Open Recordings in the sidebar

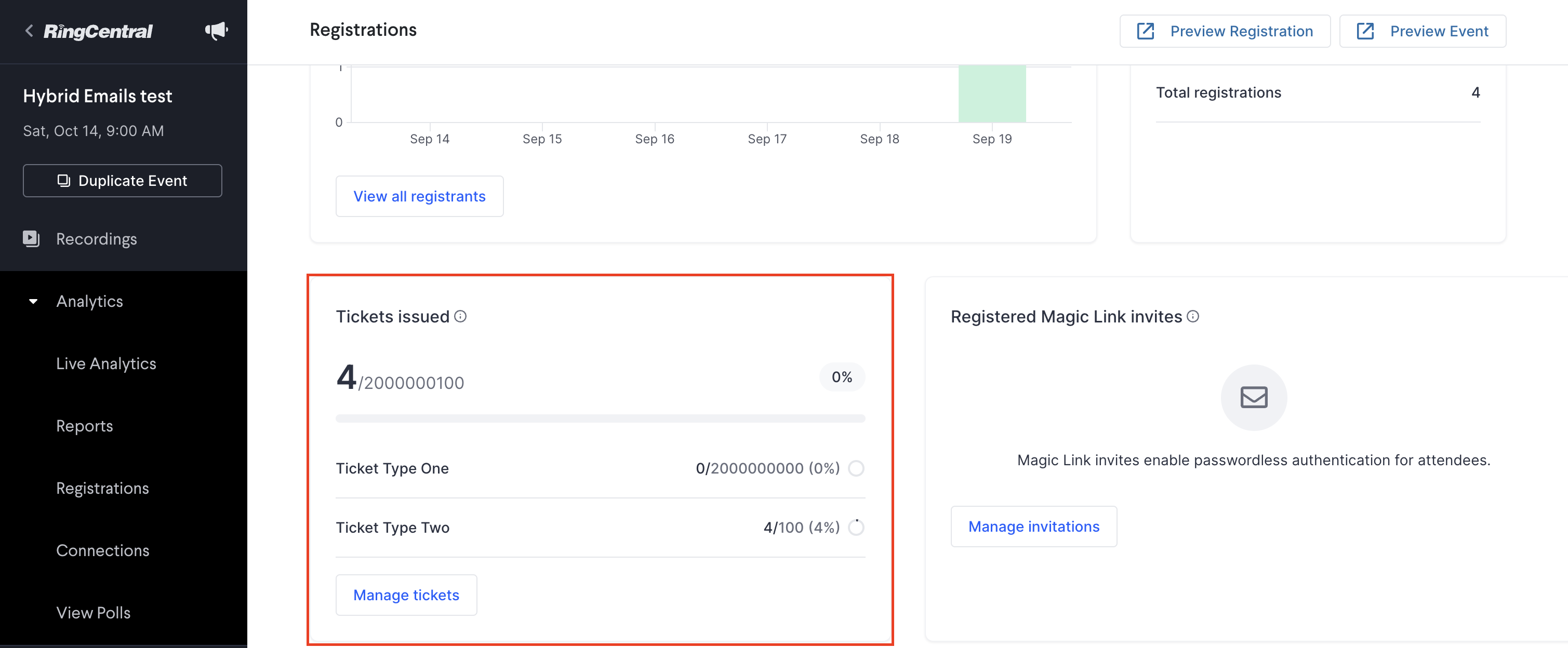[x=96, y=239]
